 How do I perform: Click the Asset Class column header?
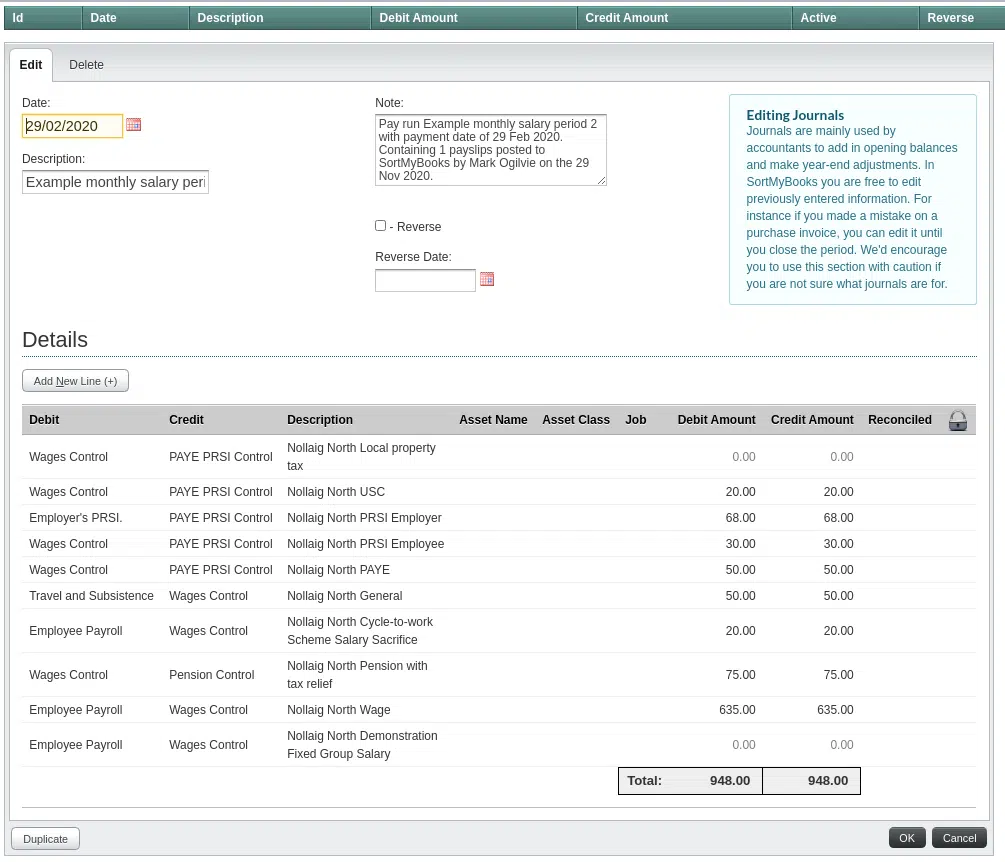click(x=576, y=420)
